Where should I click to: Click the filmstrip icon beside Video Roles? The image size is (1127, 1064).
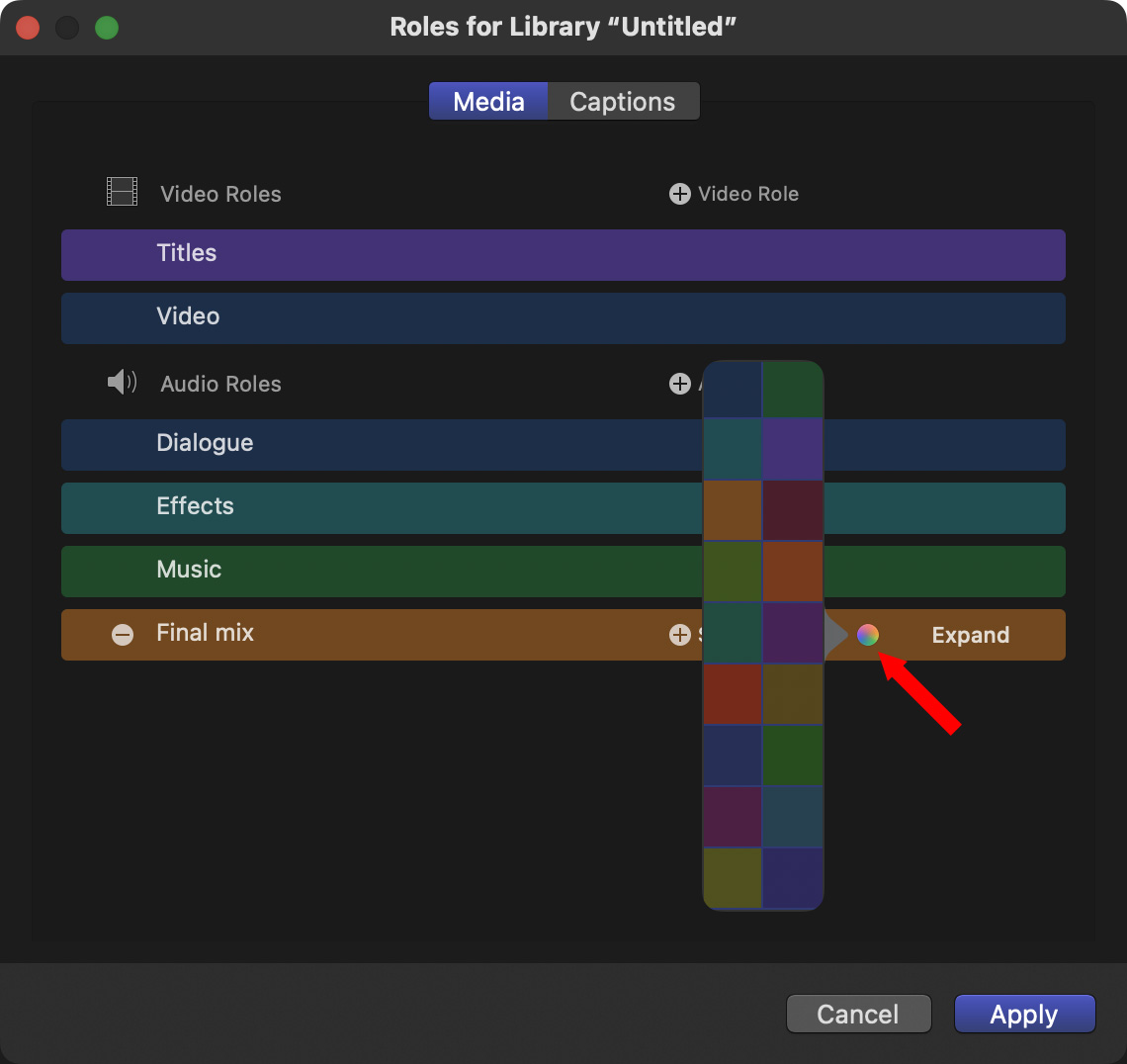122,192
